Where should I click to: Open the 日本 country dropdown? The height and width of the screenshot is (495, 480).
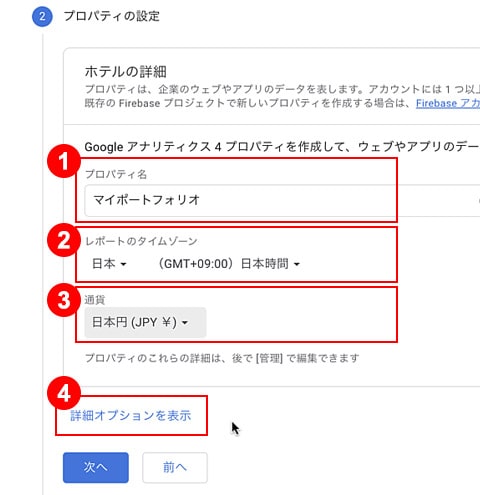click(x=109, y=264)
